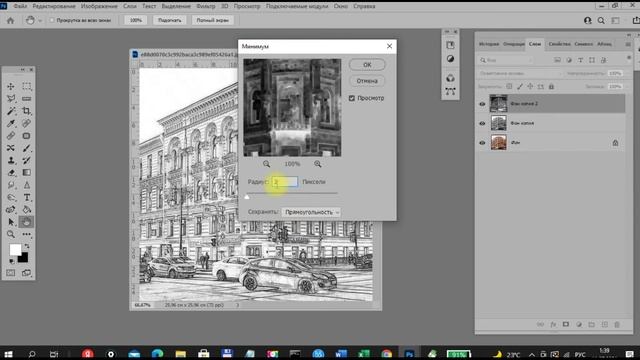Click the 100% zoom button in the options bar
Image resolution: width=640 pixels, height=360 pixels.
coord(136,20)
